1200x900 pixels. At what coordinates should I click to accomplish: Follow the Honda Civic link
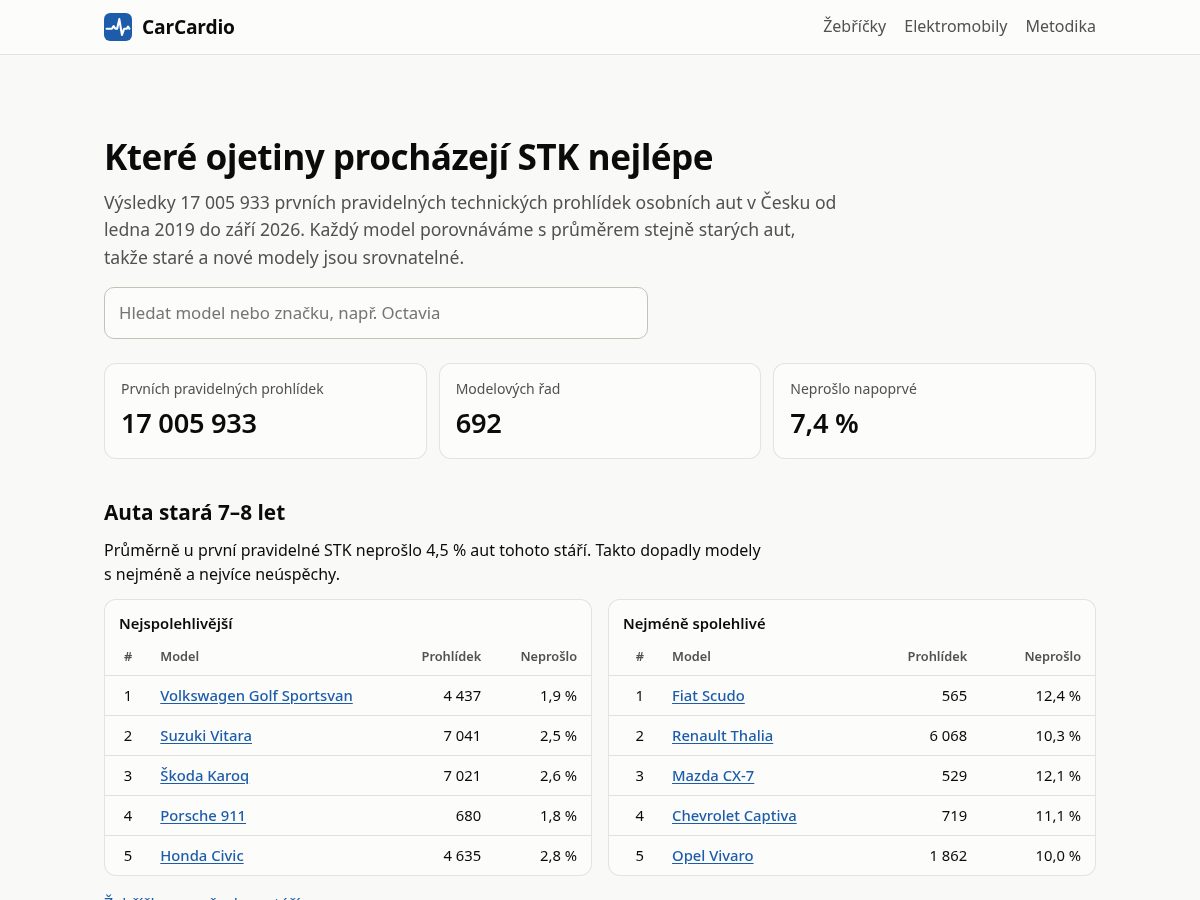click(202, 856)
